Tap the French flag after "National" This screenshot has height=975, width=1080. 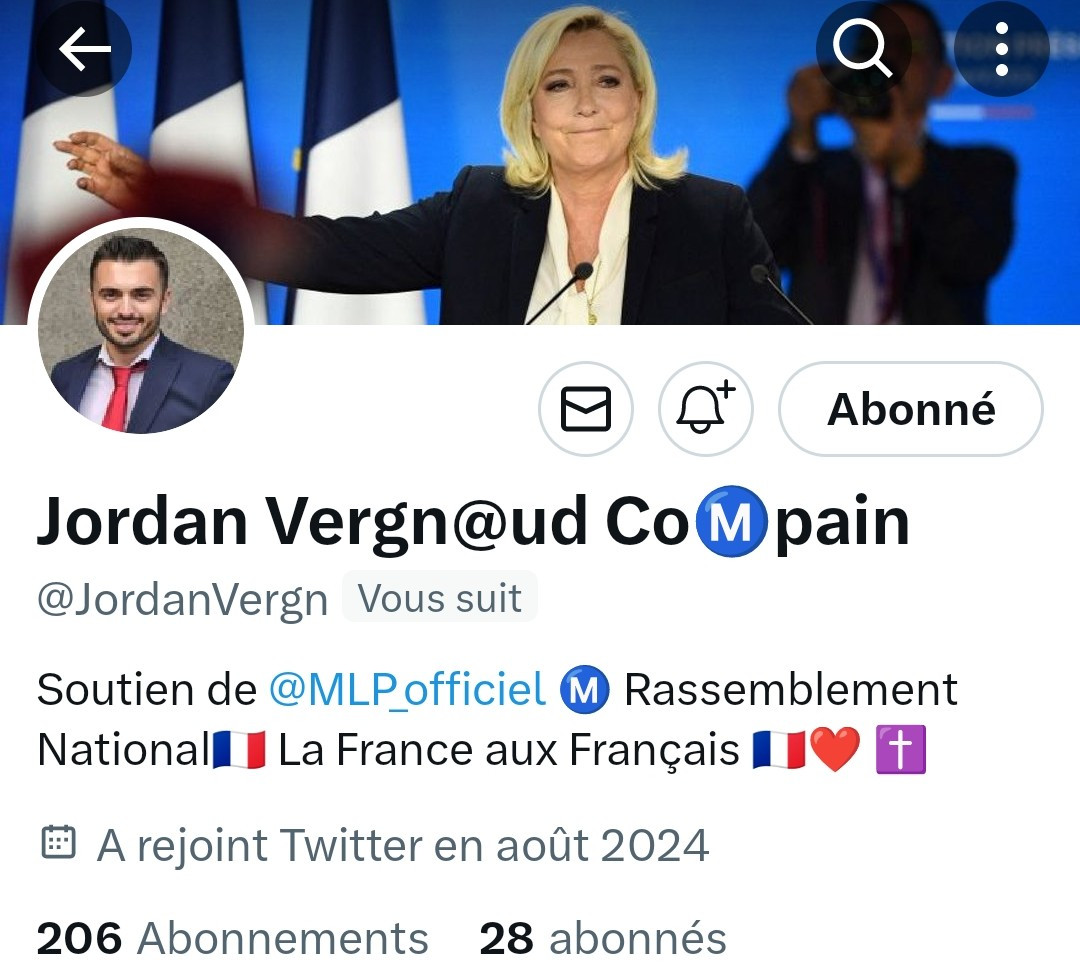pyautogui.click(x=239, y=749)
